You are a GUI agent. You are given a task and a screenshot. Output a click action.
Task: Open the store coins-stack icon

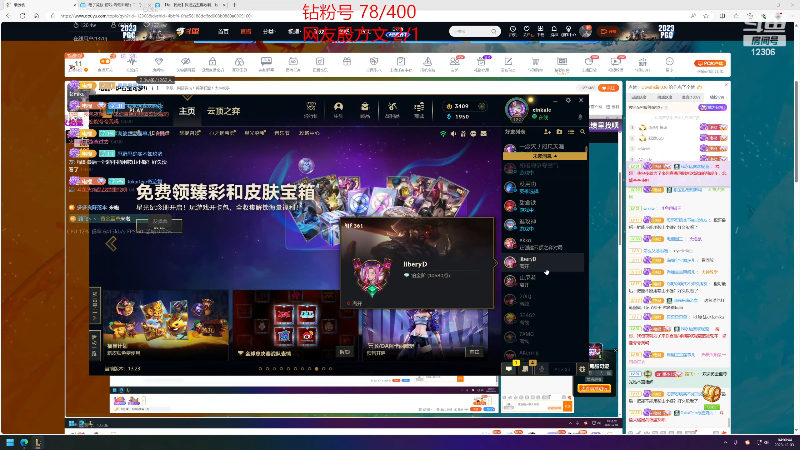(419, 109)
